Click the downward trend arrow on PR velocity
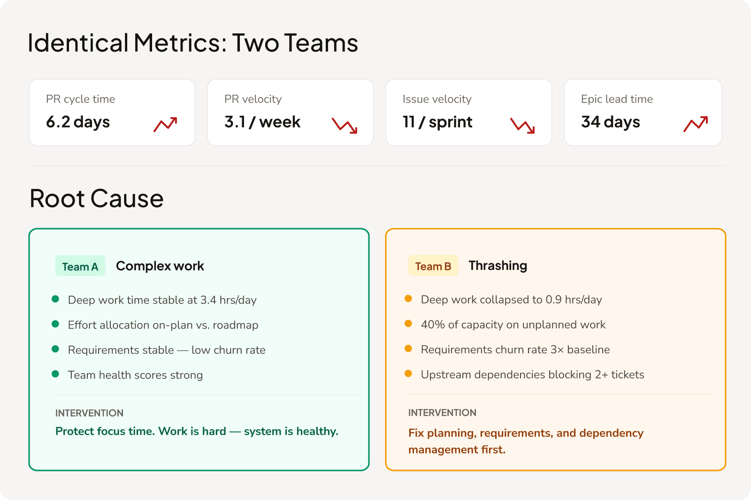Viewport: 751px width, 500px height. tap(345, 126)
